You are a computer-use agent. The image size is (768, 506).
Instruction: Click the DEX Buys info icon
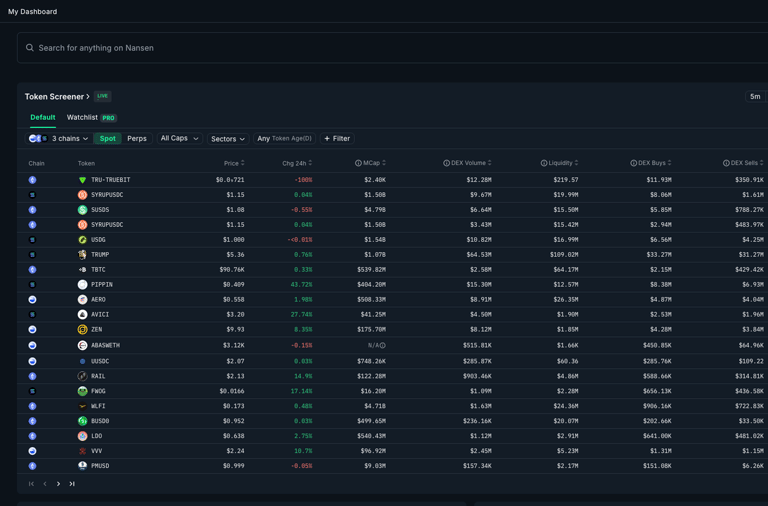[x=633, y=163]
